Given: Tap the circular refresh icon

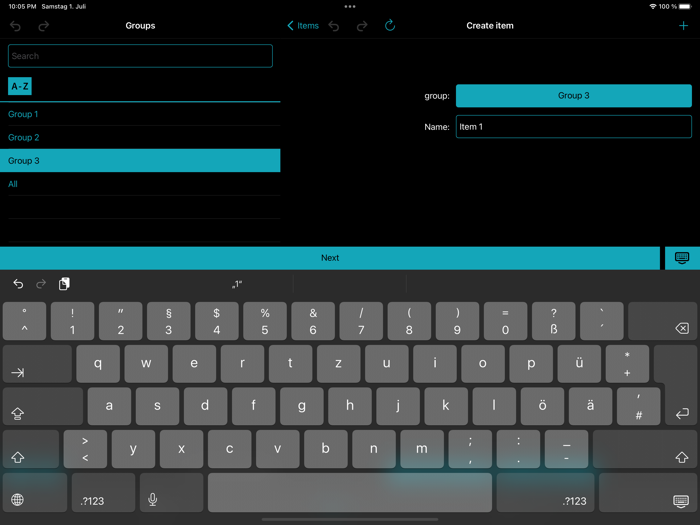Looking at the screenshot, I should pyautogui.click(x=390, y=25).
